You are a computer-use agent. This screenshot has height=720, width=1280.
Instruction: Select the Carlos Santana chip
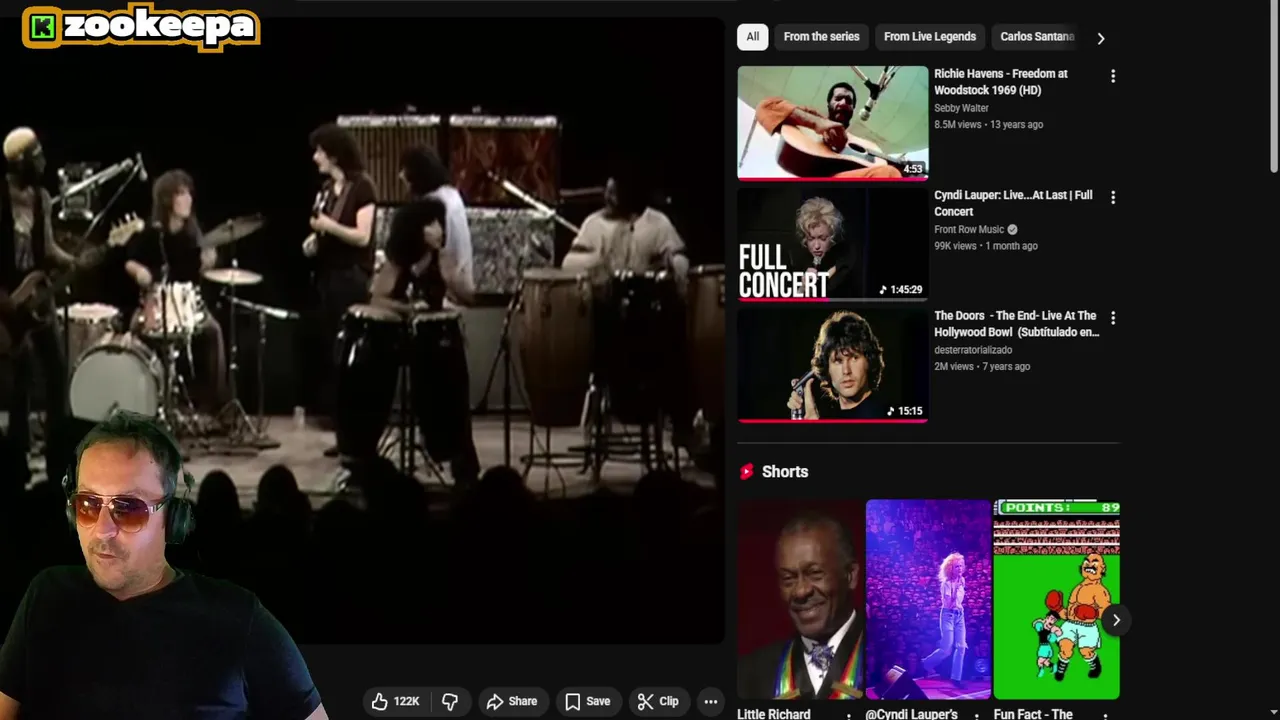tap(1036, 37)
